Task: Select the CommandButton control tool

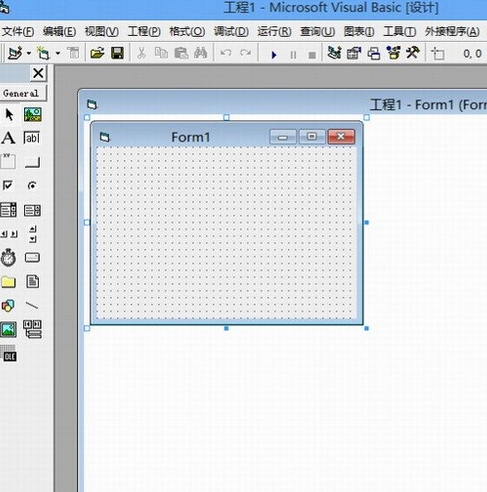Action: click(32, 162)
